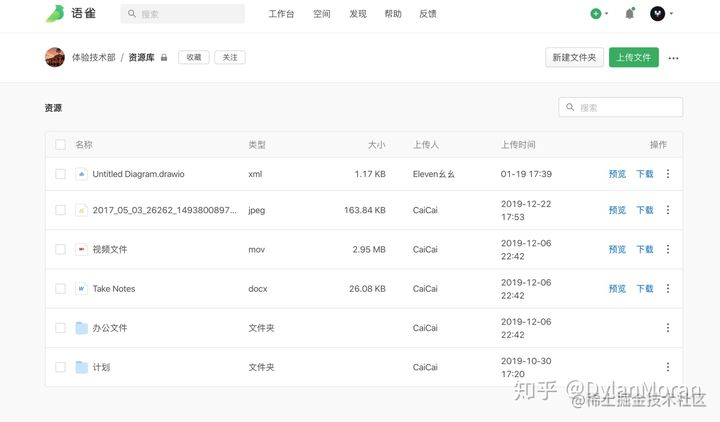Click the 大小 column header
Image resolution: width=720 pixels, height=422 pixels.
377,145
